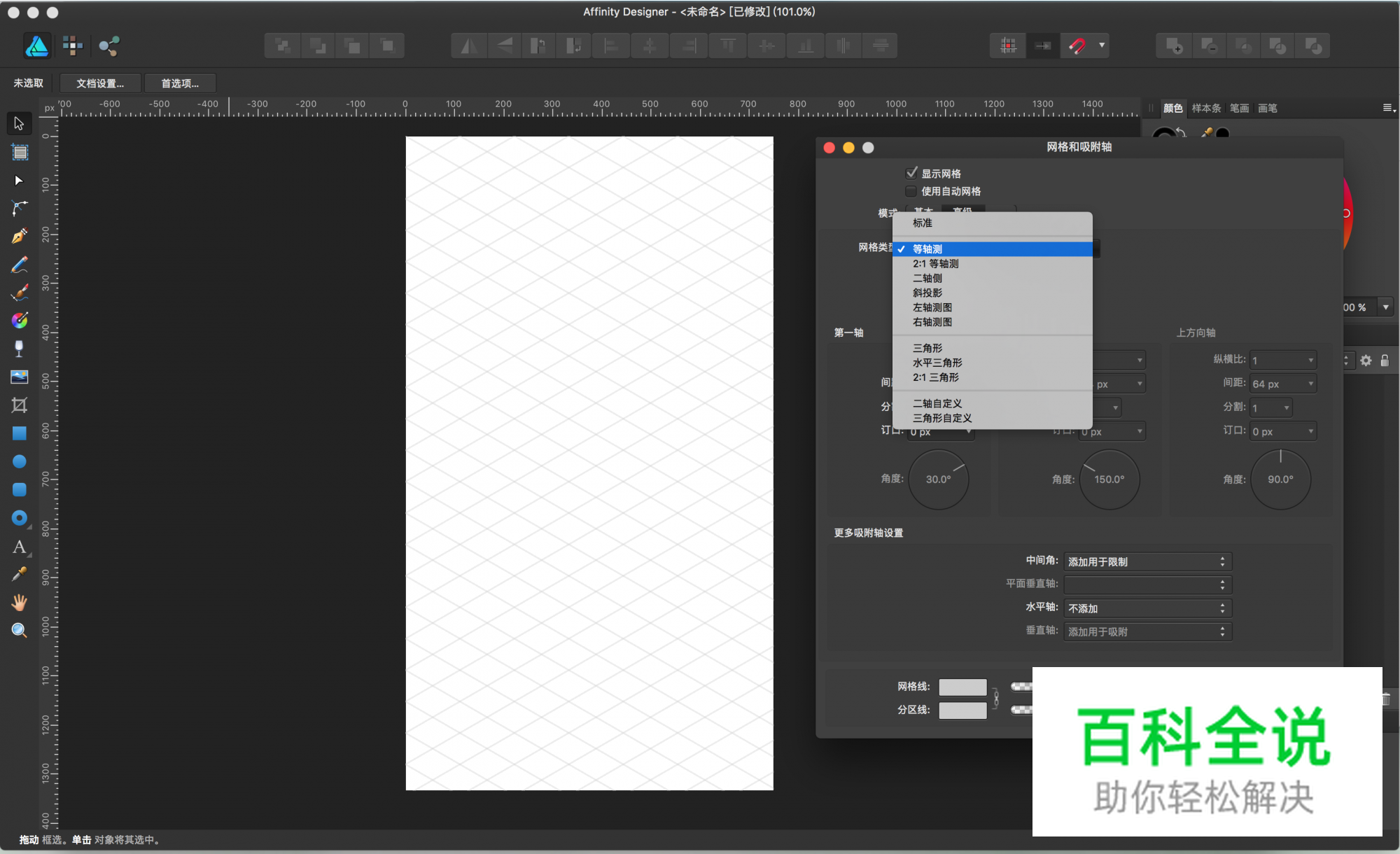The width and height of the screenshot is (1400, 854).
Task: Choose the Rectangle shape tool
Action: pos(20,433)
